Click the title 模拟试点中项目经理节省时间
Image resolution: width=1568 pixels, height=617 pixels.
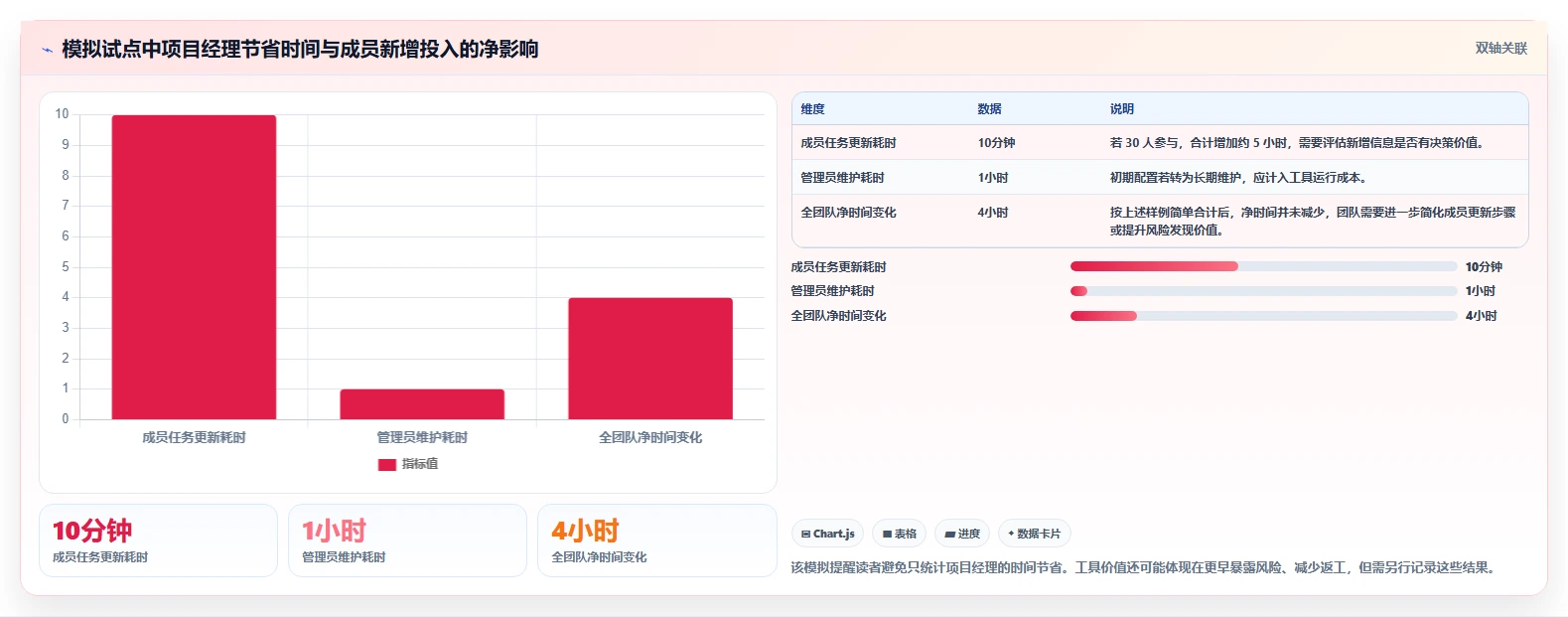point(300,49)
